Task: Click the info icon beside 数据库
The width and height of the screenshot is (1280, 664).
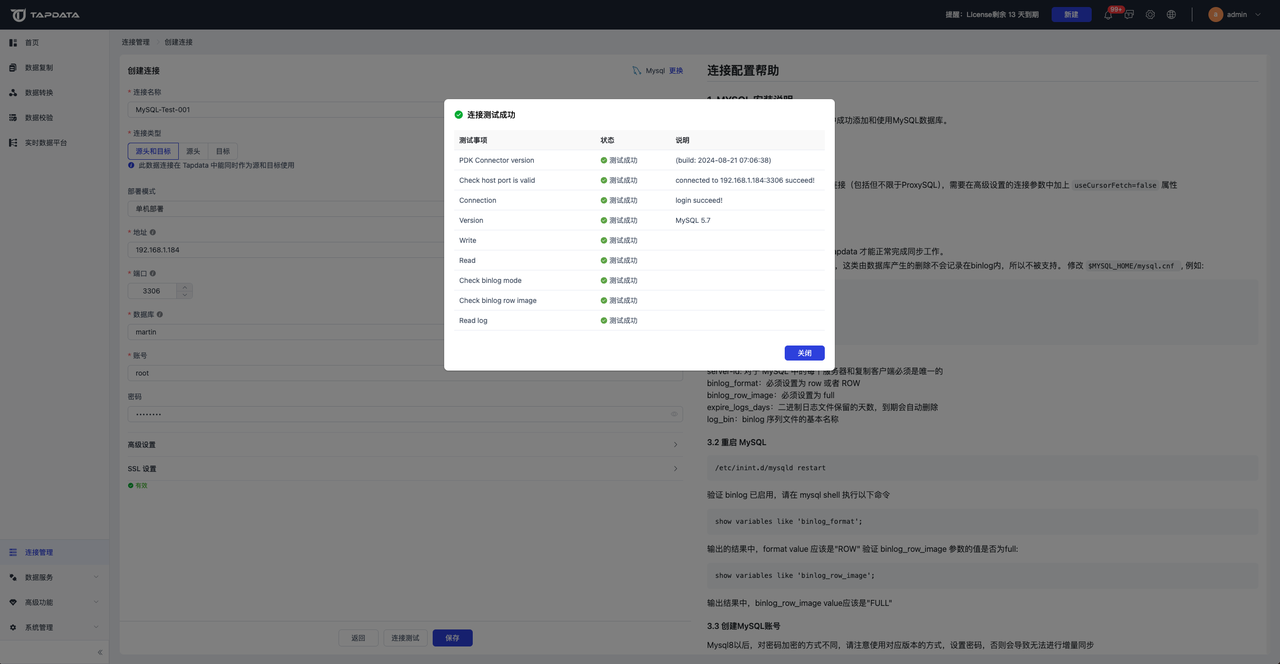Action: (x=160, y=314)
